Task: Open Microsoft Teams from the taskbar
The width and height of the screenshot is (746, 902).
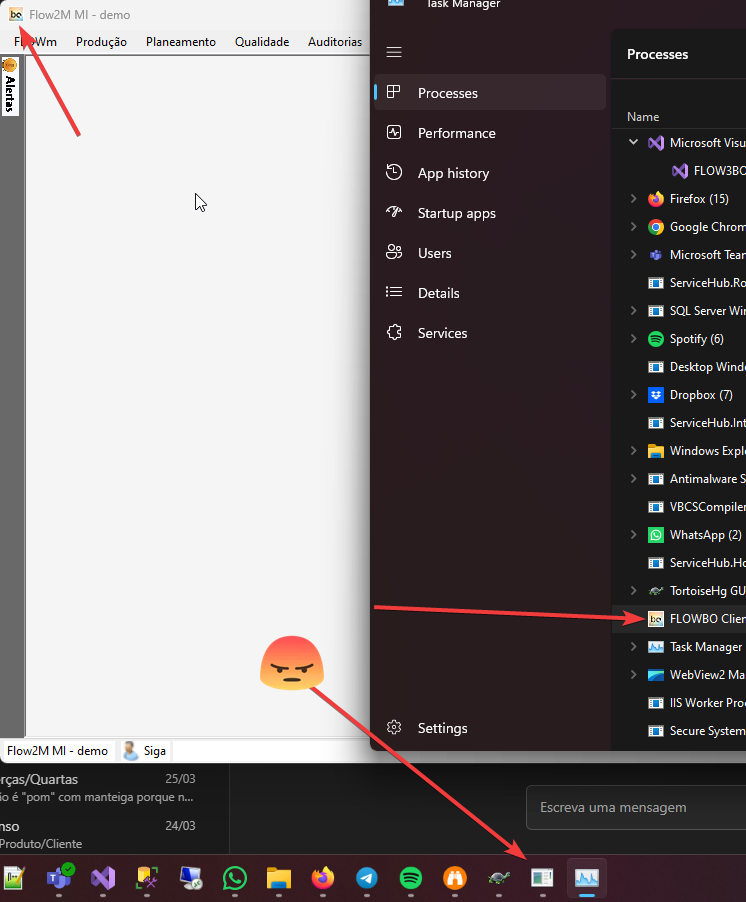Action: pyautogui.click(x=59, y=878)
